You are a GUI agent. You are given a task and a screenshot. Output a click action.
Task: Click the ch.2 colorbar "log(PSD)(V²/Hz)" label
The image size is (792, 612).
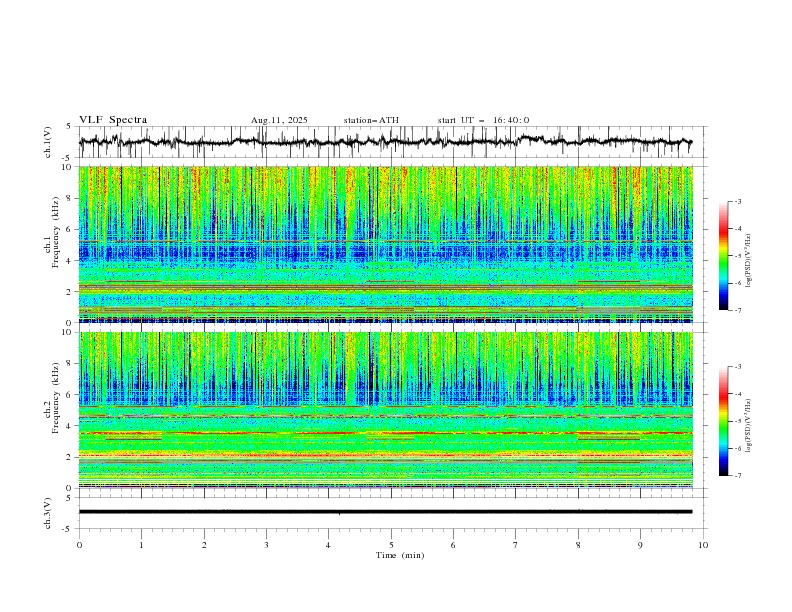tap(749, 426)
